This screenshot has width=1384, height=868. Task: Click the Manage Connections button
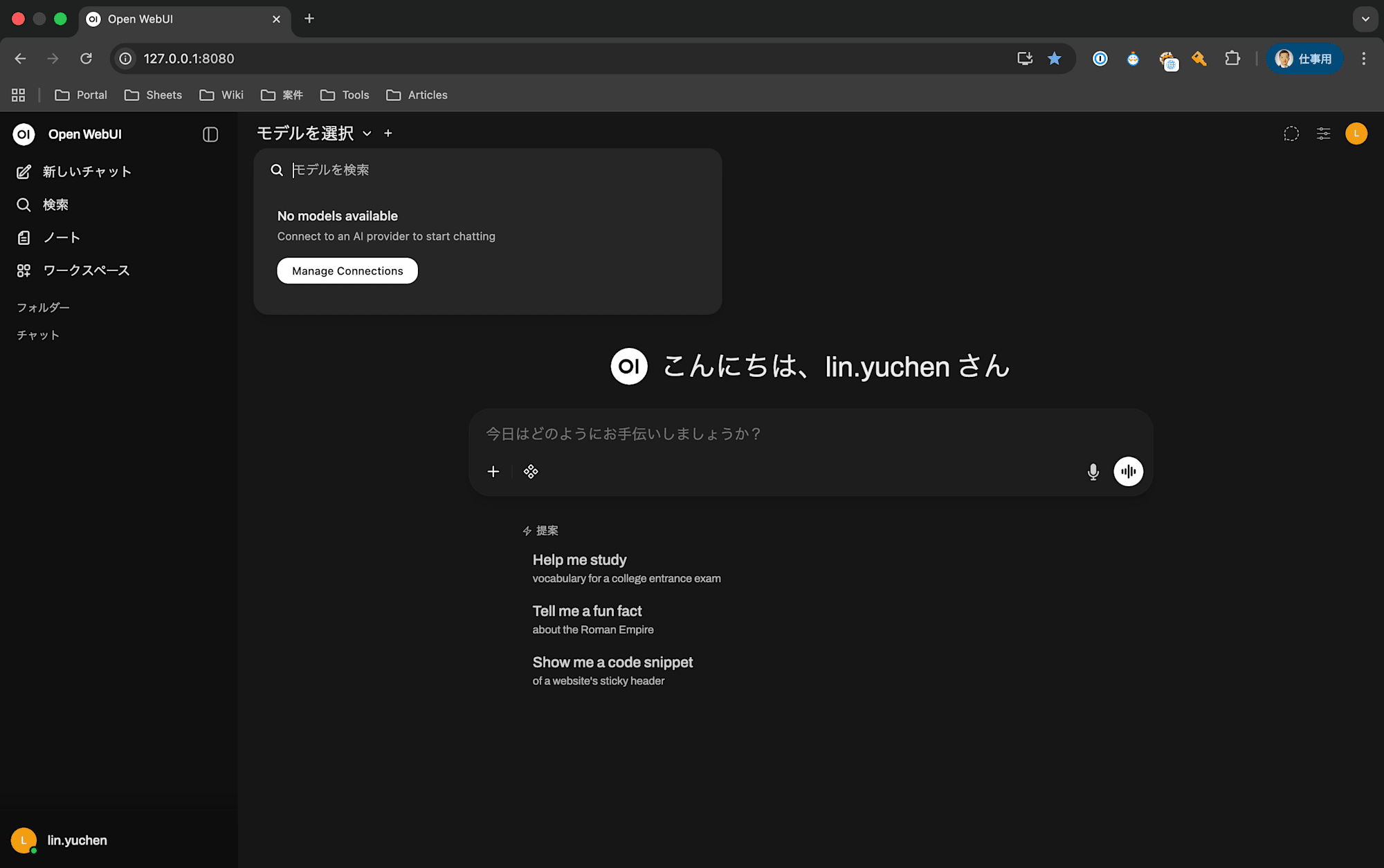(347, 270)
